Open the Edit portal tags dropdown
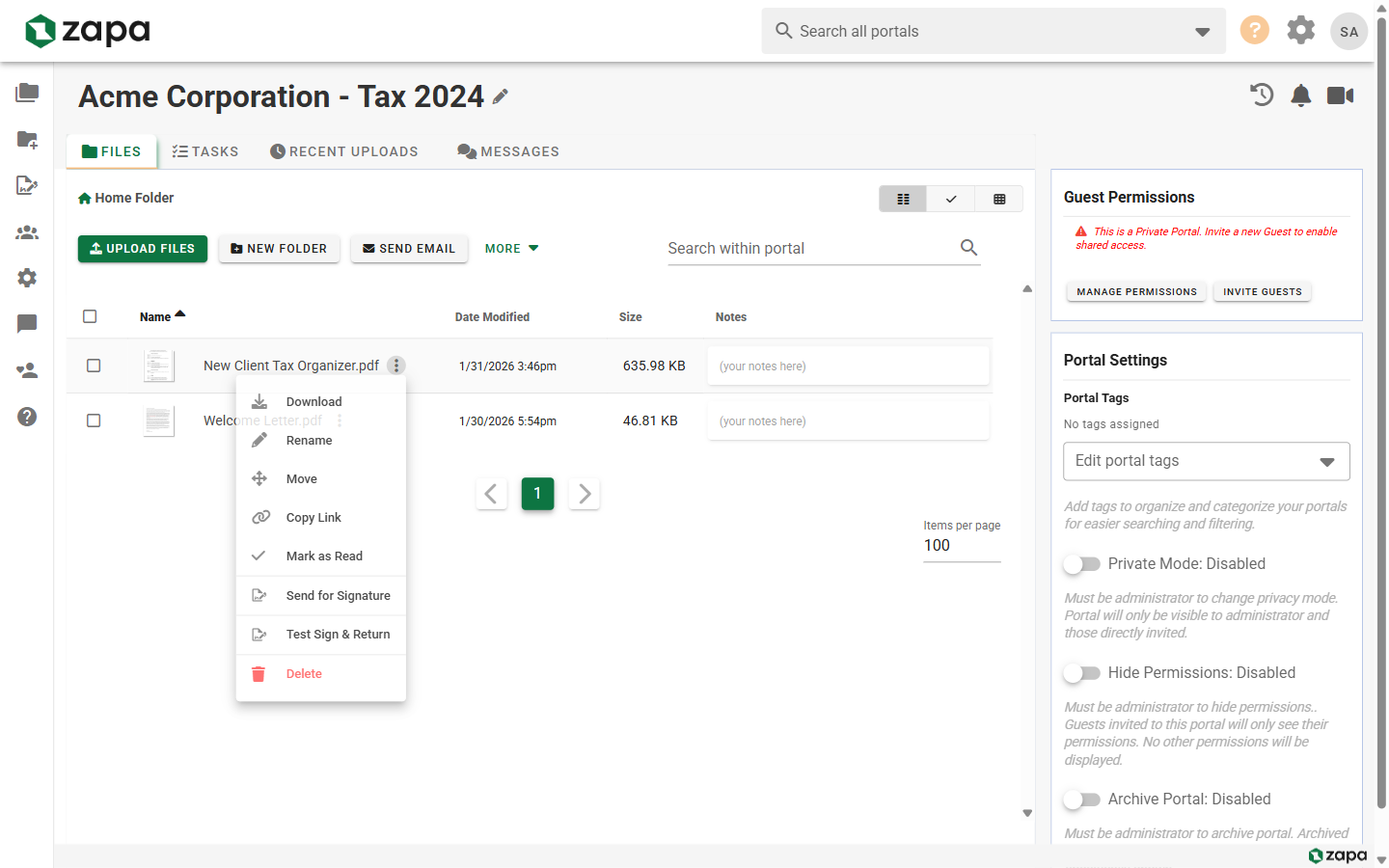The image size is (1389, 868). click(x=1206, y=461)
